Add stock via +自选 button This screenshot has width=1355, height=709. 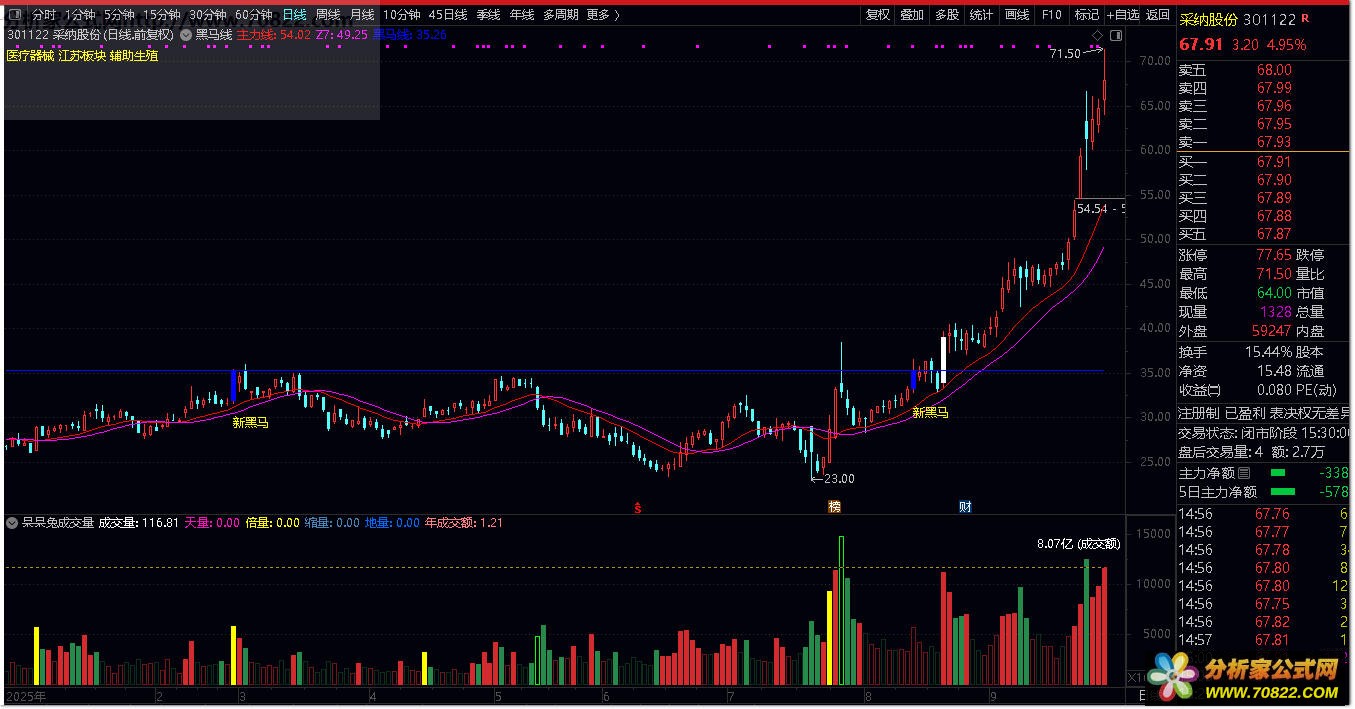1122,15
